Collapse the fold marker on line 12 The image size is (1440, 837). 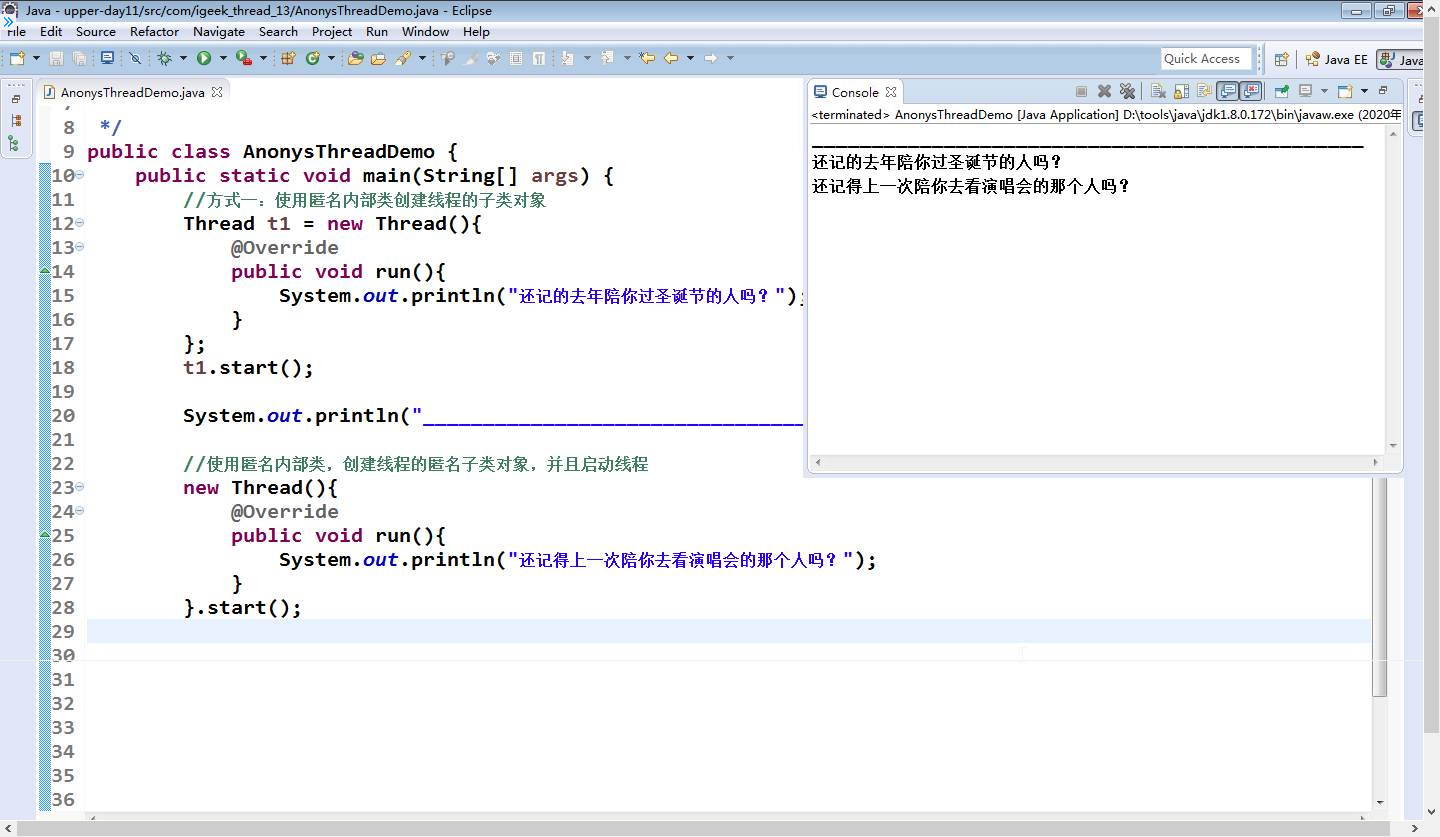[x=80, y=224]
